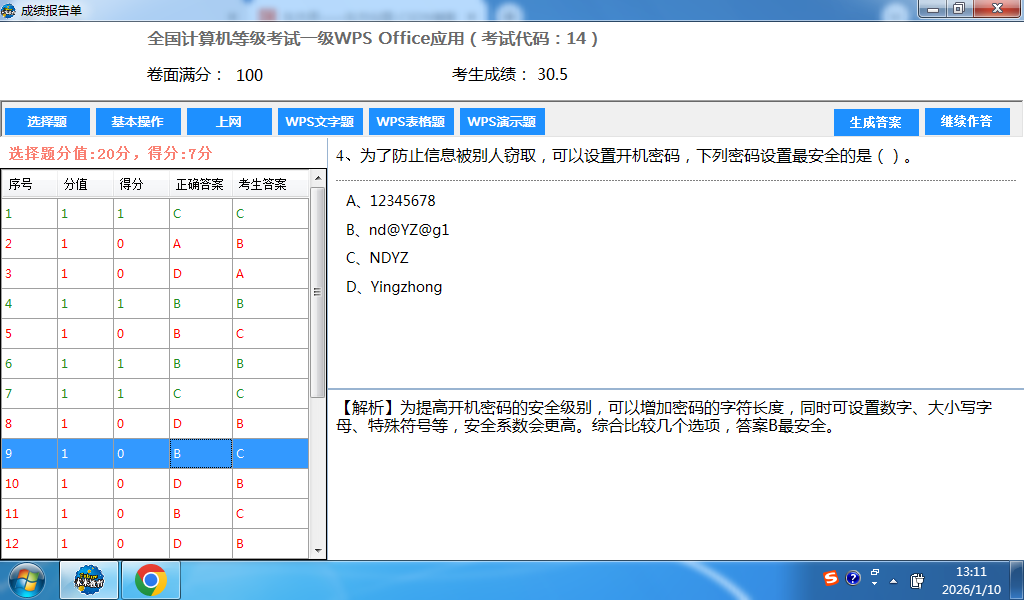Screen dimensions: 1024x600
Task: Click the question list scrollbar thumb
Action: 317,292
